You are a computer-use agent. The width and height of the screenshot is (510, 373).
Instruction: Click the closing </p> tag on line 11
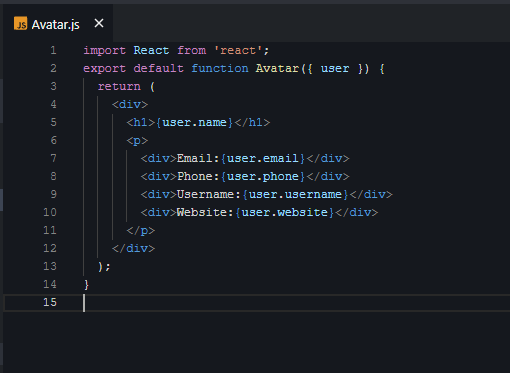[141, 231]
